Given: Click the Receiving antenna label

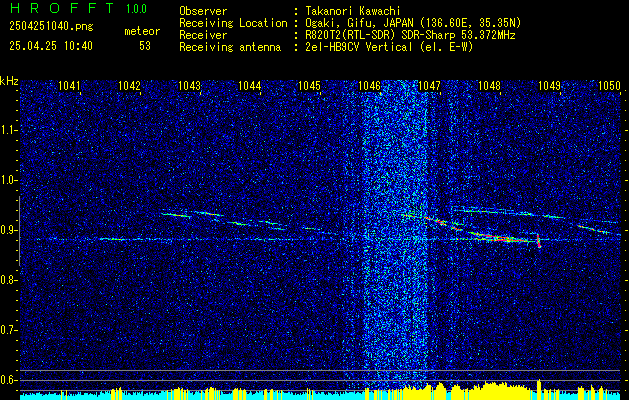Looking at the screenshot, I should pyautogui.click(x=230, y=47).
